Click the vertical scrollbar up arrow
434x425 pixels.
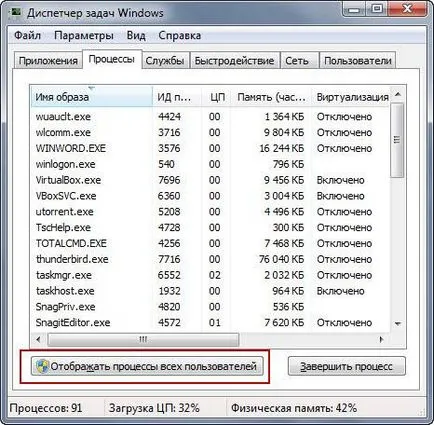pyautogui.click(x=397, y=95)
